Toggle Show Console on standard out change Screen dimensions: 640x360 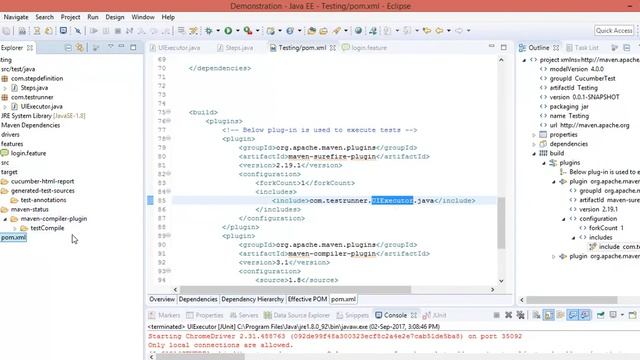pos(573,315)
